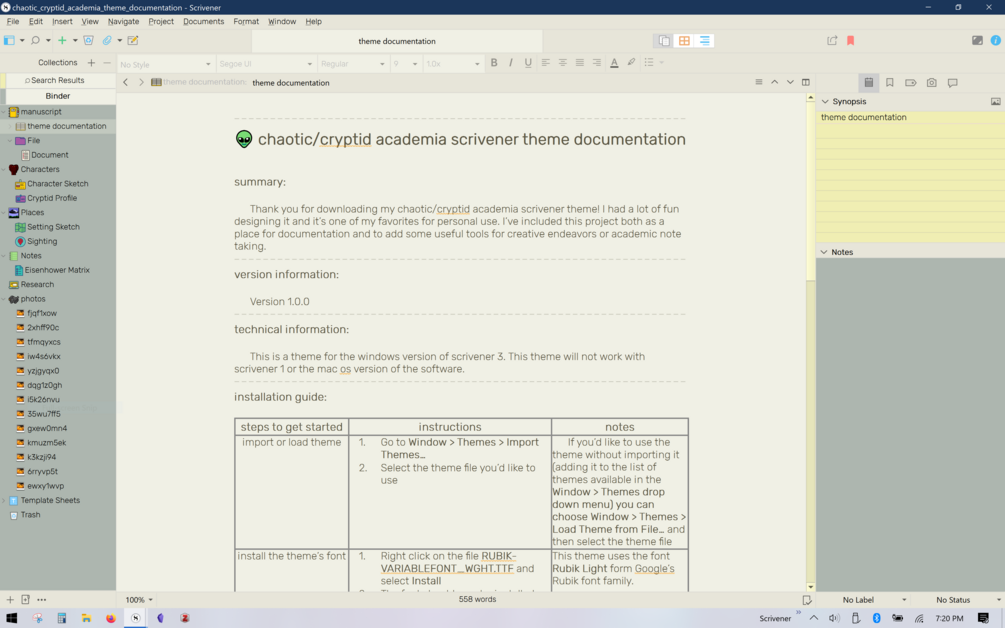Click the editor vertical scrollbar
Image resolution: width=1005 pixels, height=628 pixels.
pyautogui.click(x=810, y=343)
